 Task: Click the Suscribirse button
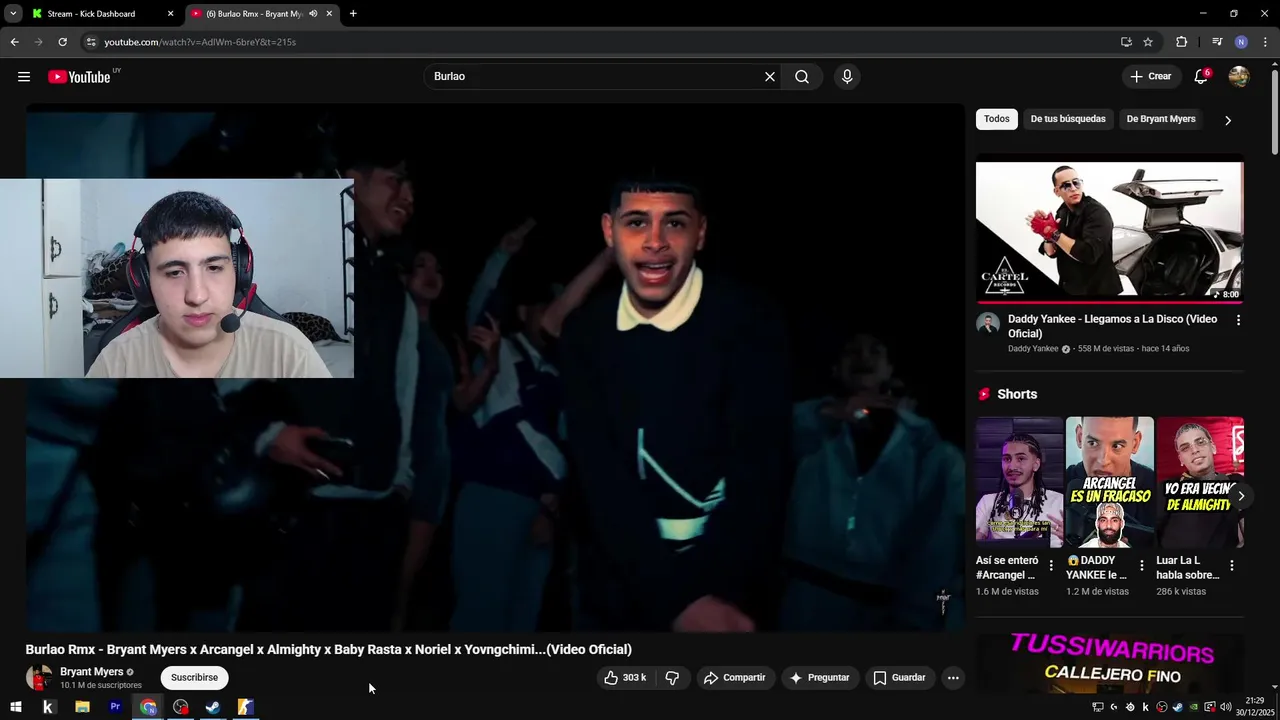194,678
